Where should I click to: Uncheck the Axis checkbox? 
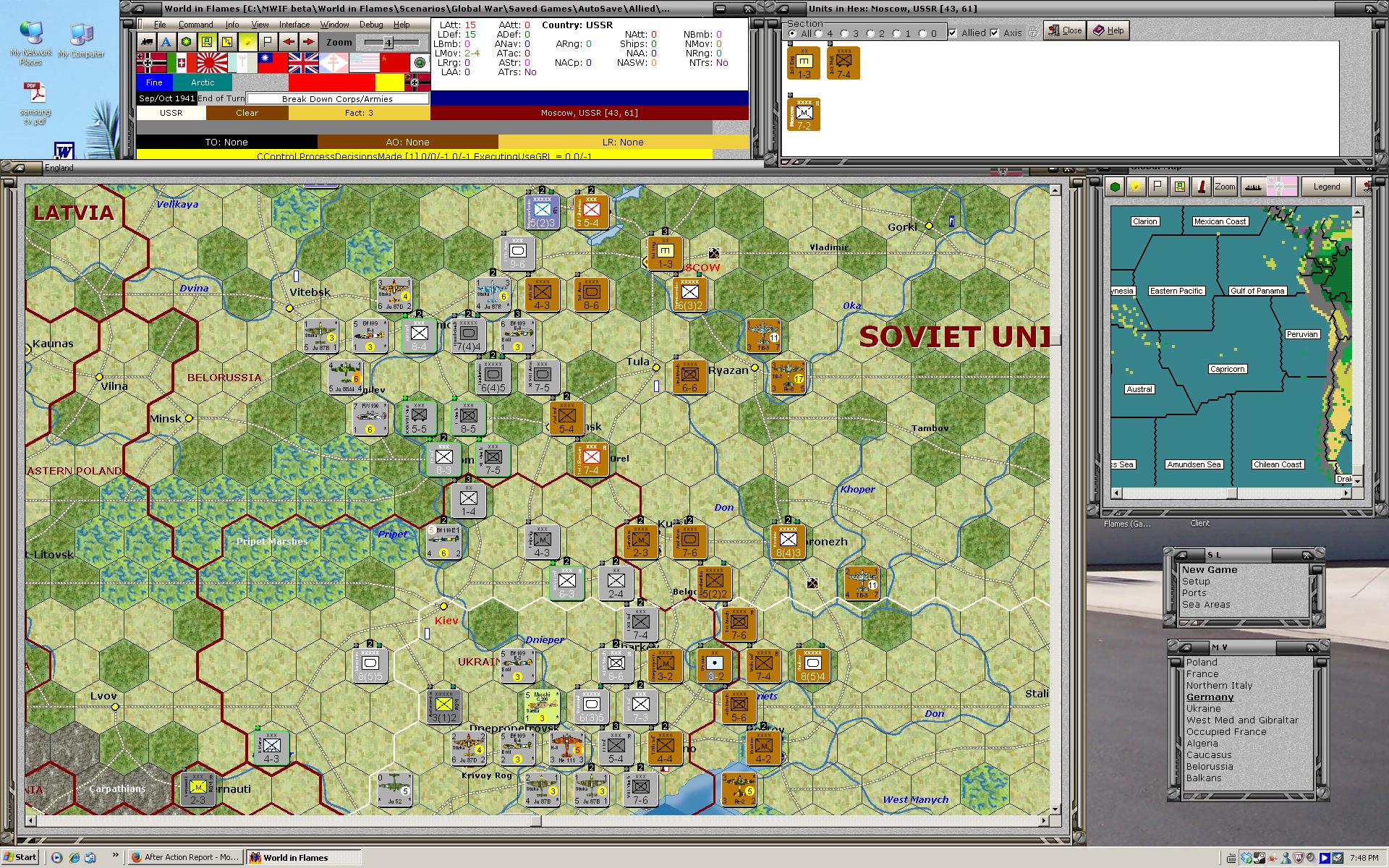point(995,33)
